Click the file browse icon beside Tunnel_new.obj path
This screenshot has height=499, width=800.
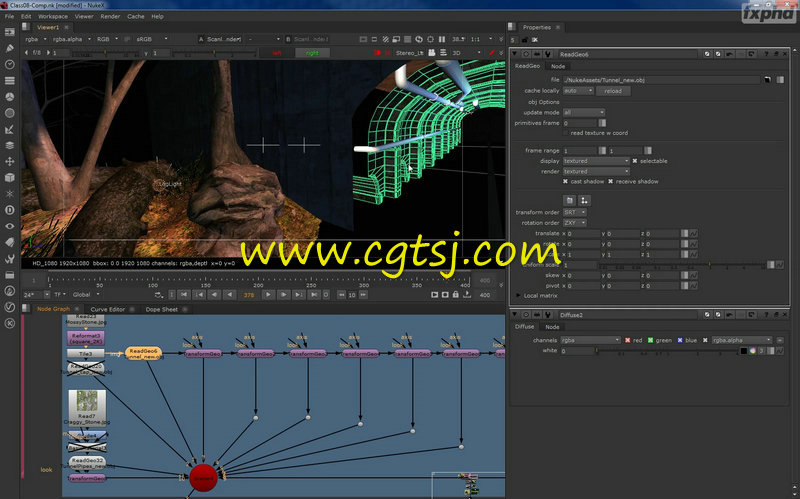[x=767, y=80]
